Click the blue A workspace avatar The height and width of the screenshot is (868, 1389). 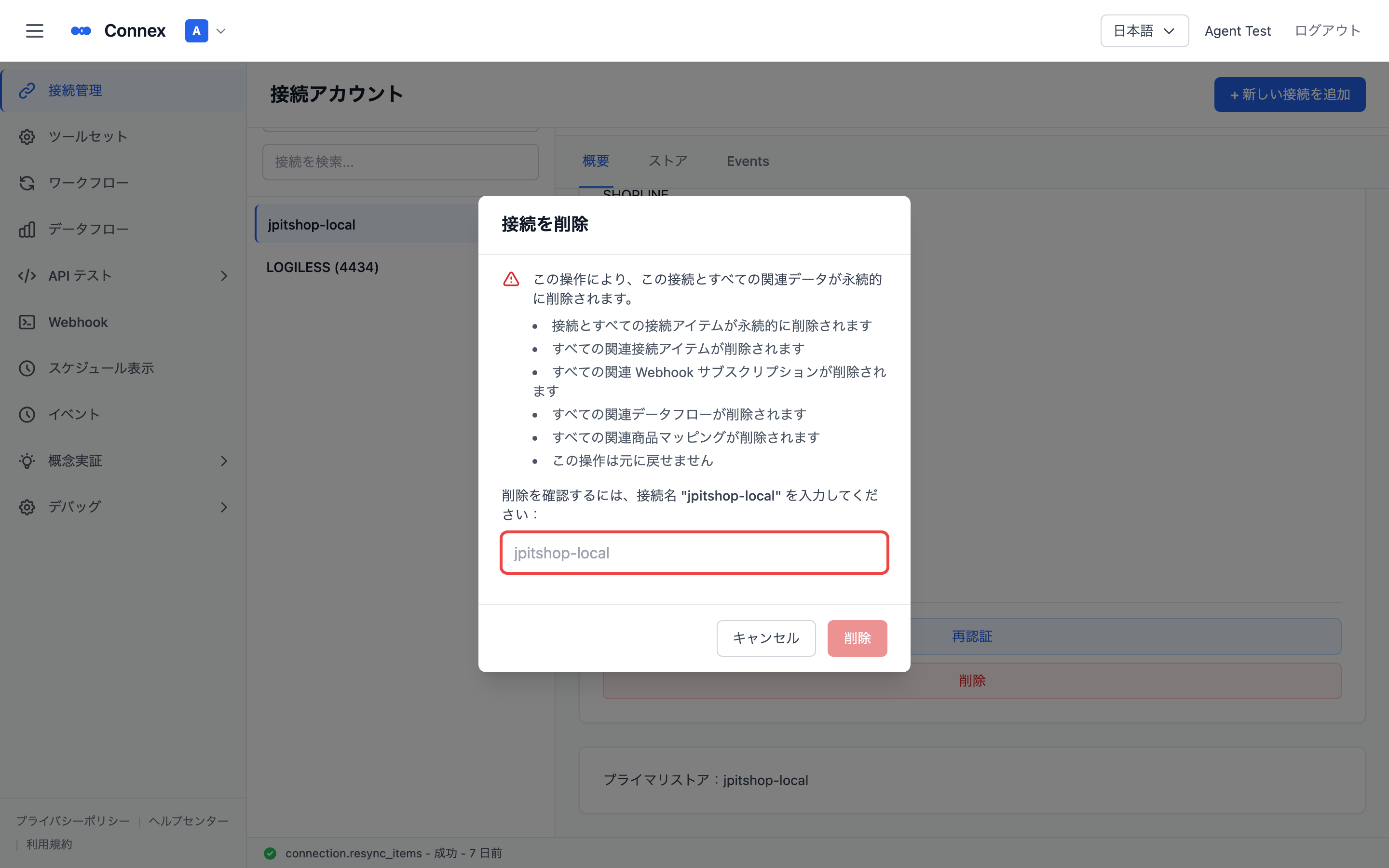196,30
